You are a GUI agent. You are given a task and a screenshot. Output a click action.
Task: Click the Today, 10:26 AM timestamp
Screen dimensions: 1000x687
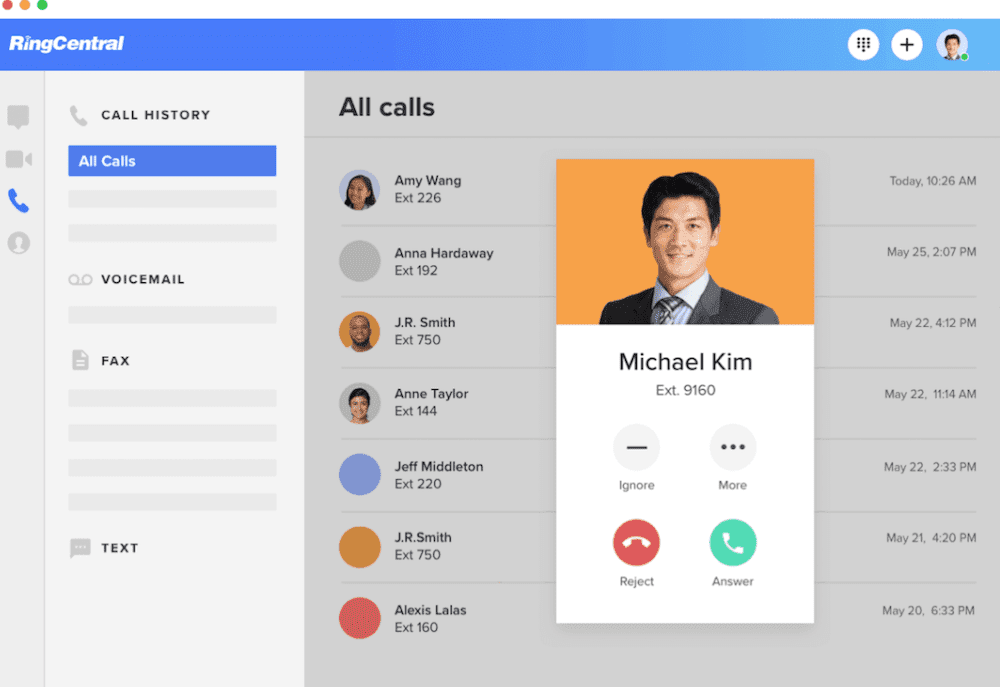(x=932, y=181)
